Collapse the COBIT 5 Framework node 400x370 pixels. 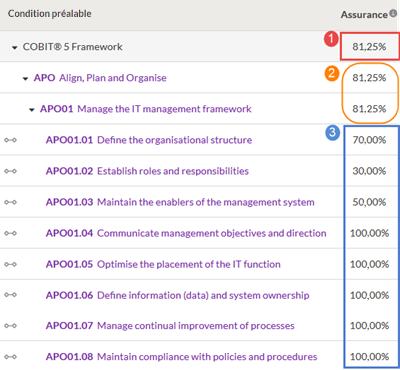coord(14,48)
